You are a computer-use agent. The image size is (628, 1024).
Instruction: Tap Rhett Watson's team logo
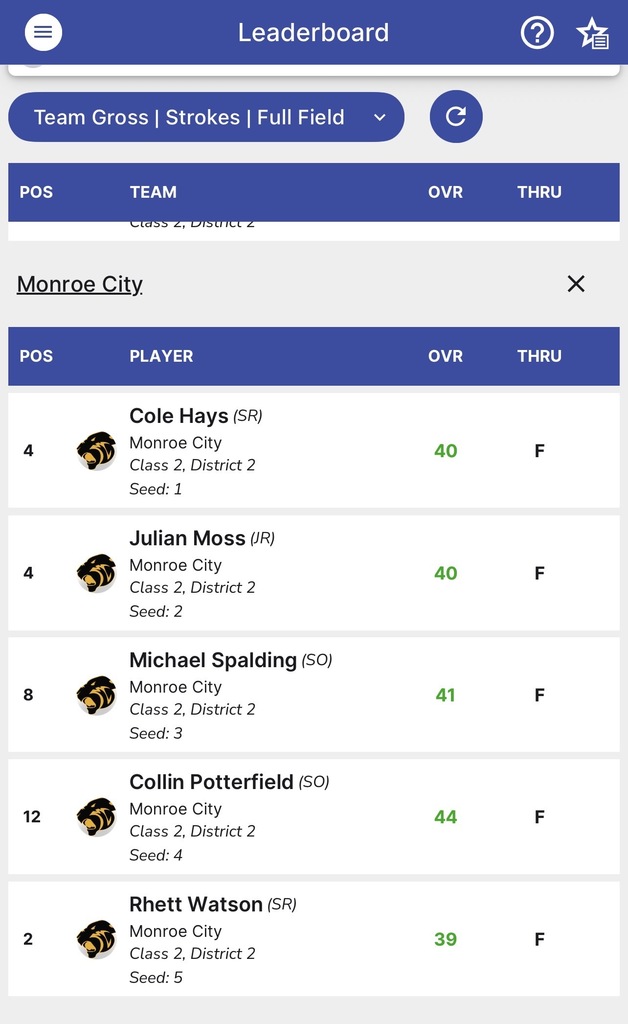tap(97, 939)
